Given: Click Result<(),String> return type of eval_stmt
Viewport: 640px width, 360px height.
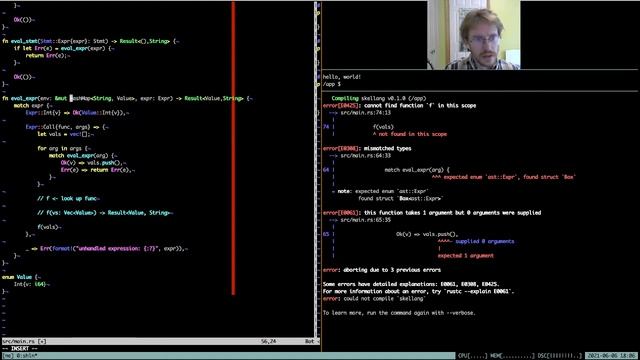Looking at the screenshot, I should 144,41.
